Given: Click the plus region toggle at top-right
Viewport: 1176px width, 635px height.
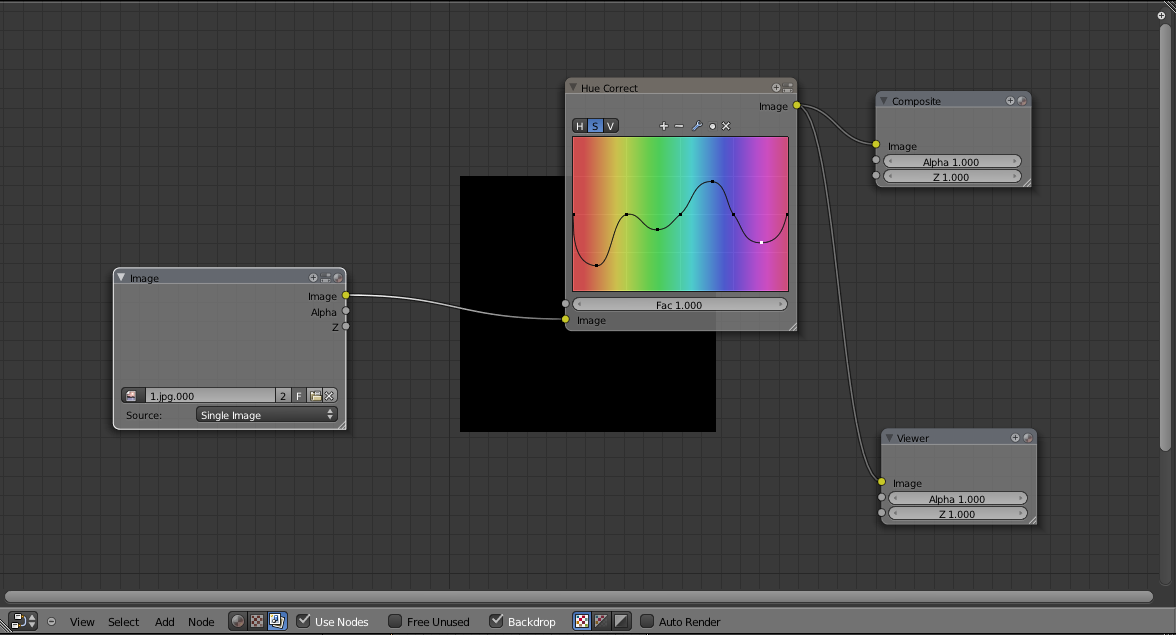Looking at the screenshot, I should tap(1161, 15).
